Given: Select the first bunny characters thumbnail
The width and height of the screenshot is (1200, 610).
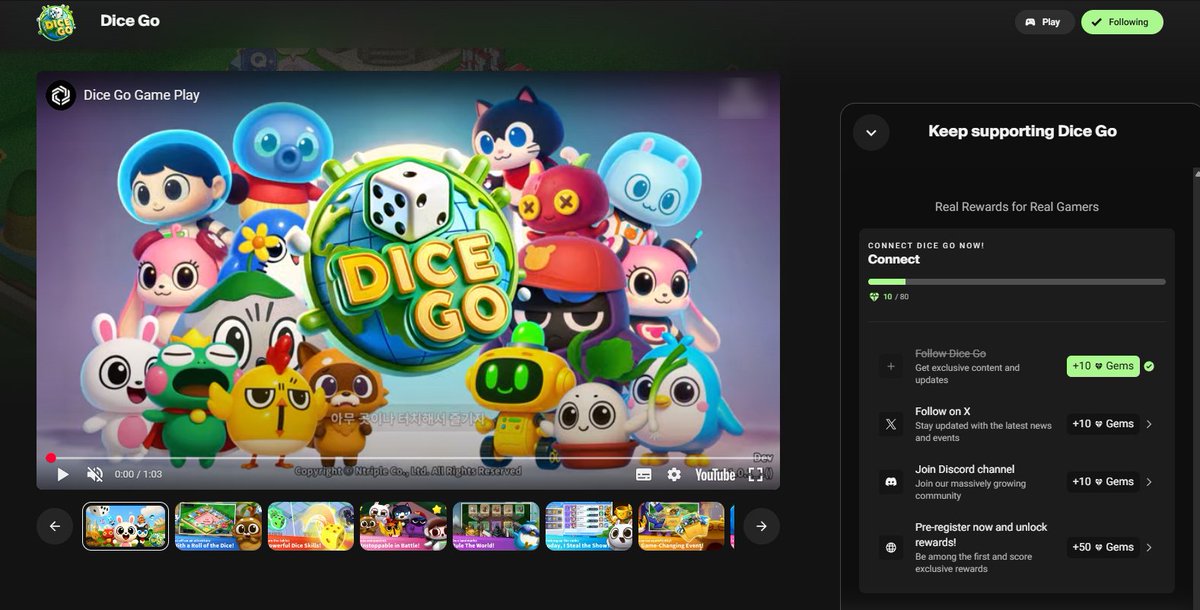Looking at the screenshot, I should 125,526.
